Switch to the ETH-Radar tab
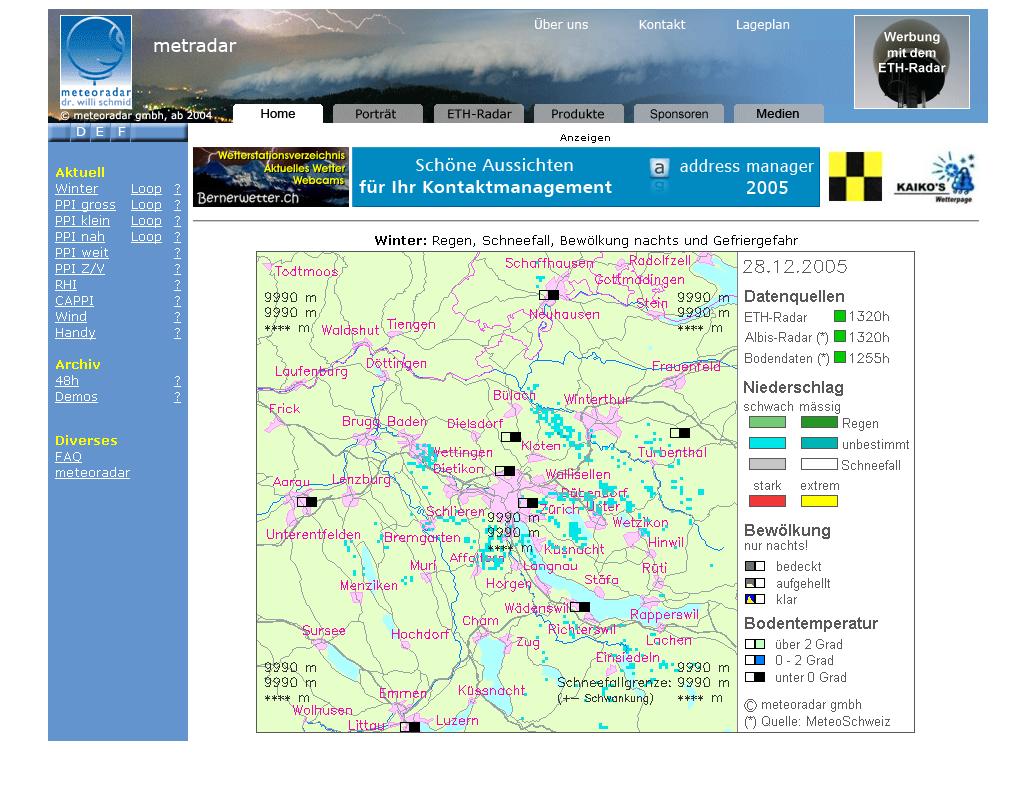 pyautogui.click(x=478, y=114)
